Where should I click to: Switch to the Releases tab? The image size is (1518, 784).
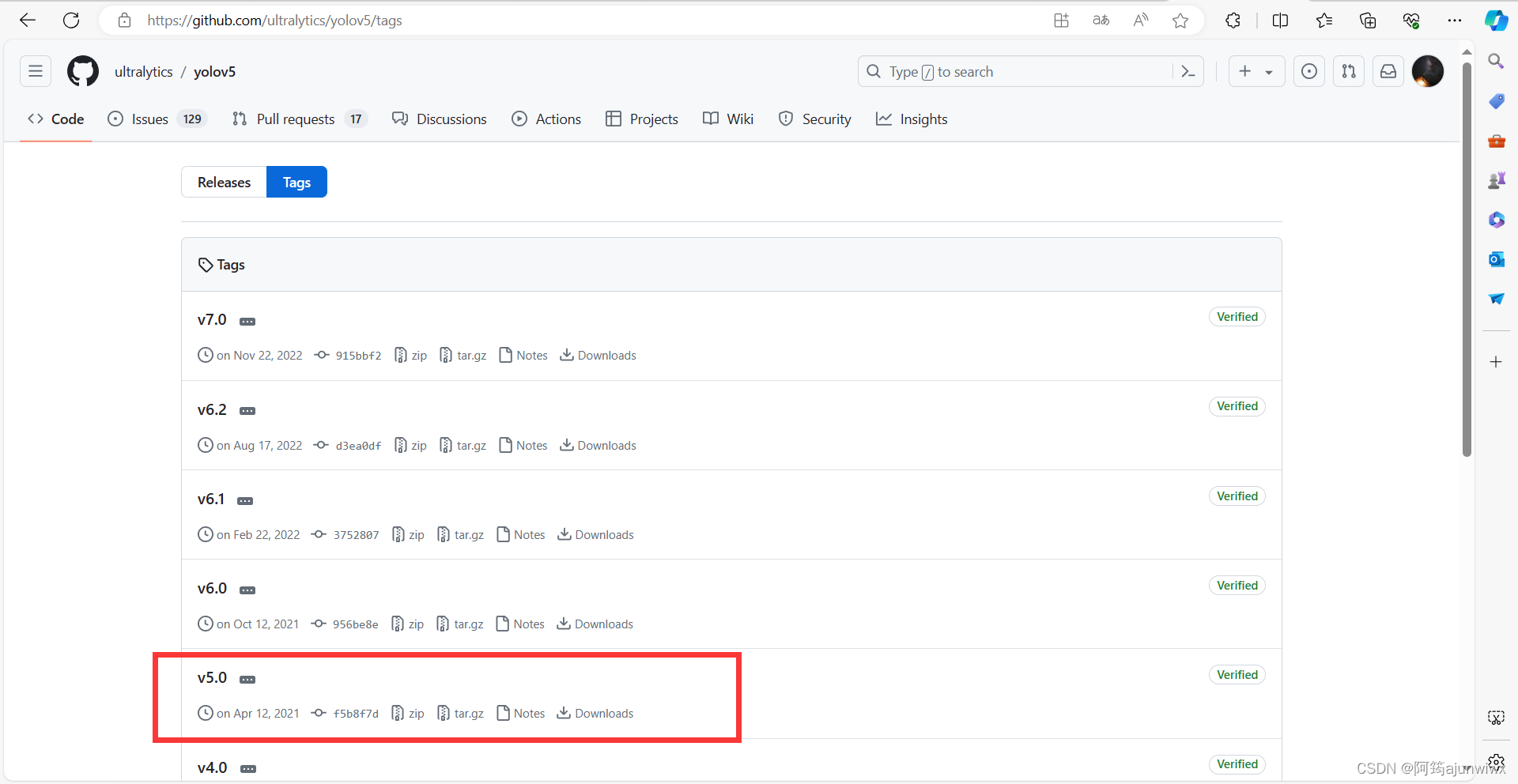[224, 182]
